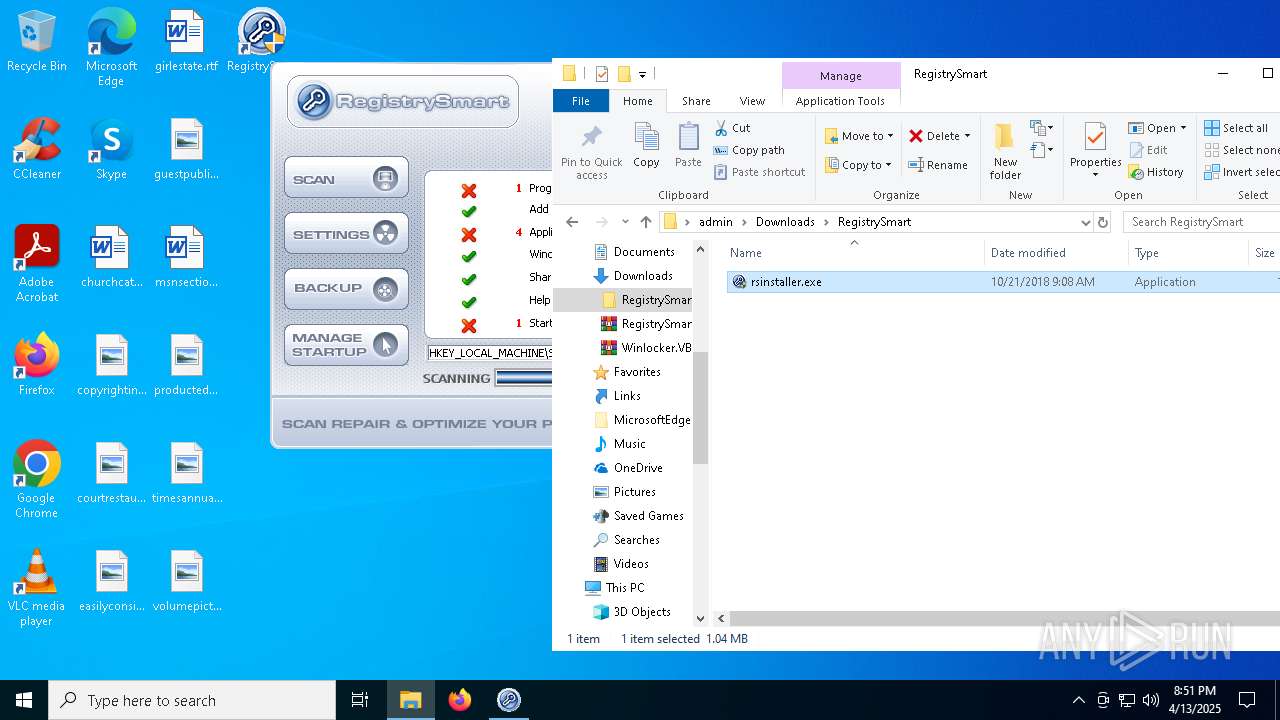Click the New folder icon

(x=1005, y=151)
